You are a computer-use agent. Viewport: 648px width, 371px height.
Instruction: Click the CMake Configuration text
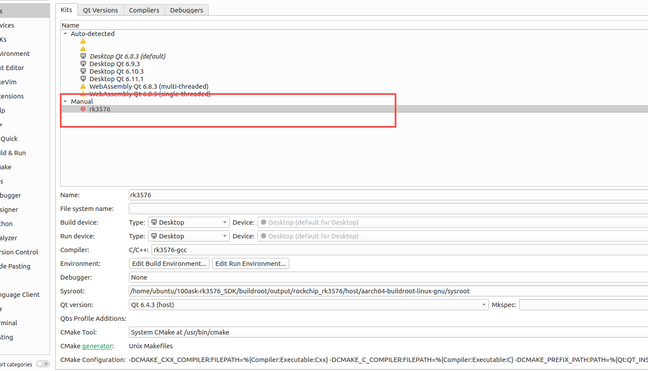(x=388, y=360)
